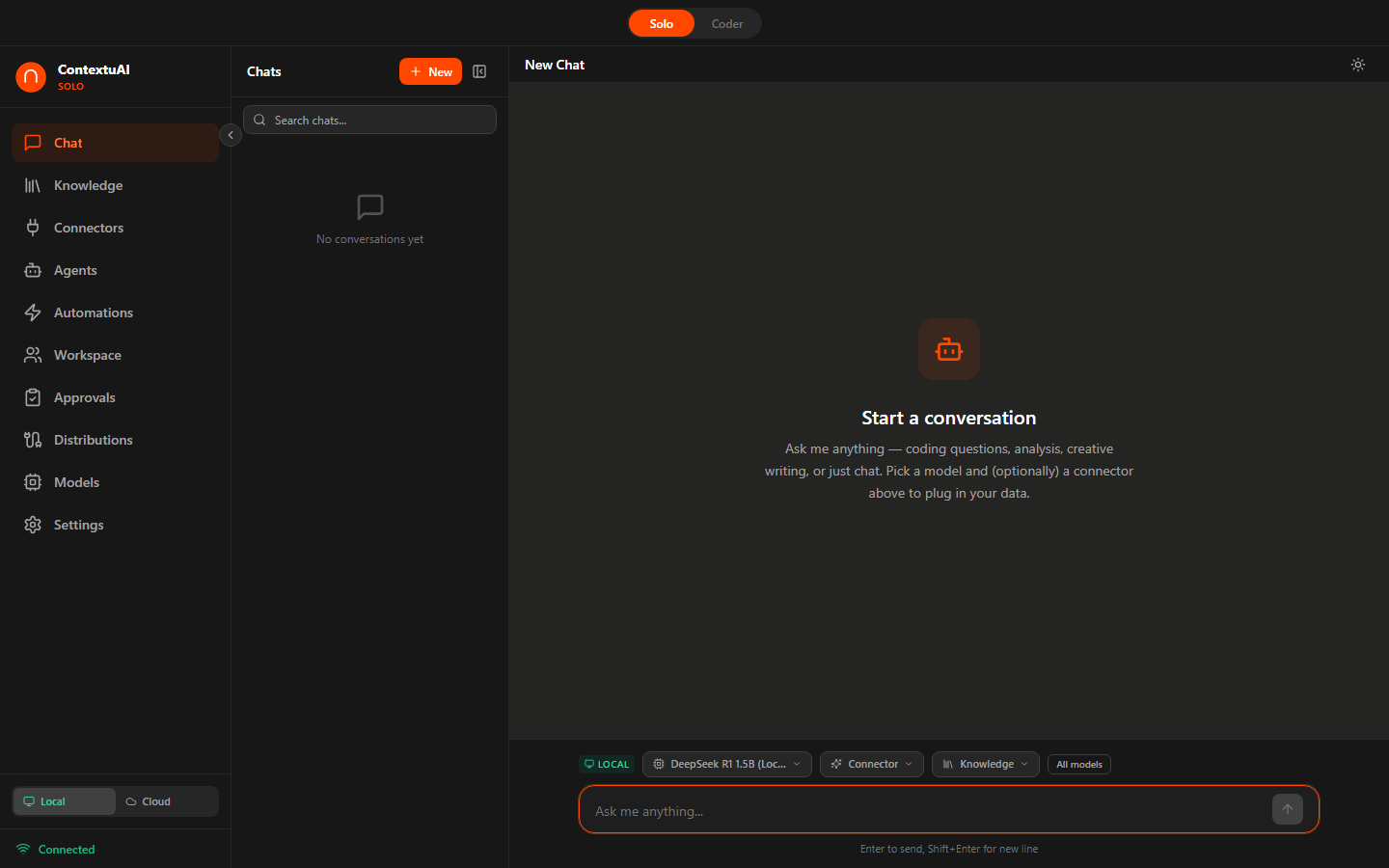Screen dimensions: 1389x868
Task: Click the Approvals clipboard icon
Action: coord(33,397)
